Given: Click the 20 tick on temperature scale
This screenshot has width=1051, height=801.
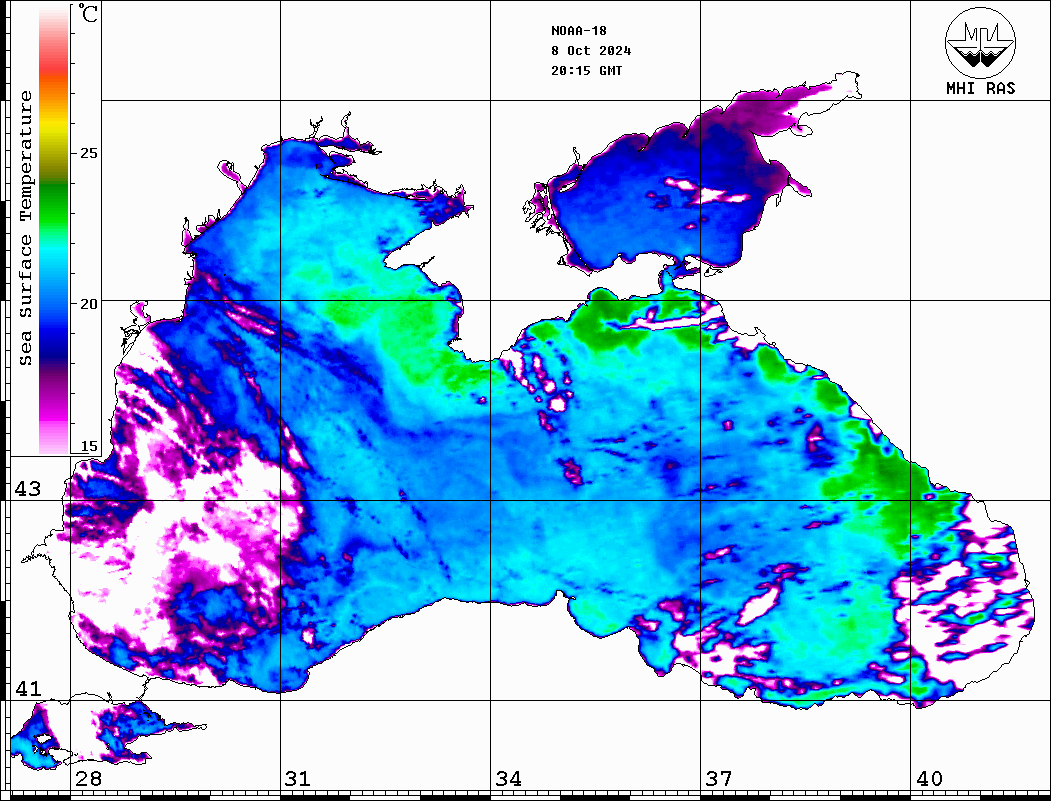Looking at the screenshot, I should 88,304.
